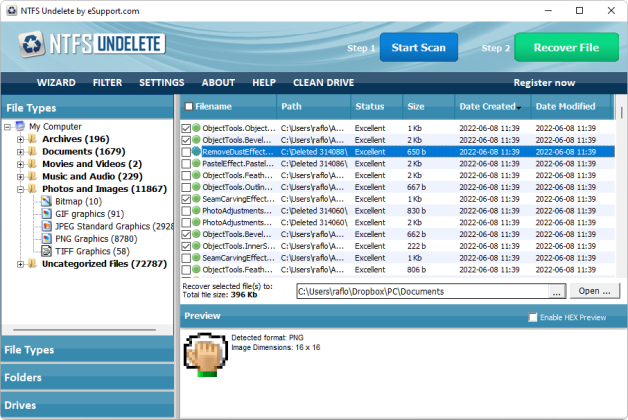Check the ObjectTools.Feath 806 b checkbox
The width and height of the screenshot is (628, 420).
tap(186, 270)
